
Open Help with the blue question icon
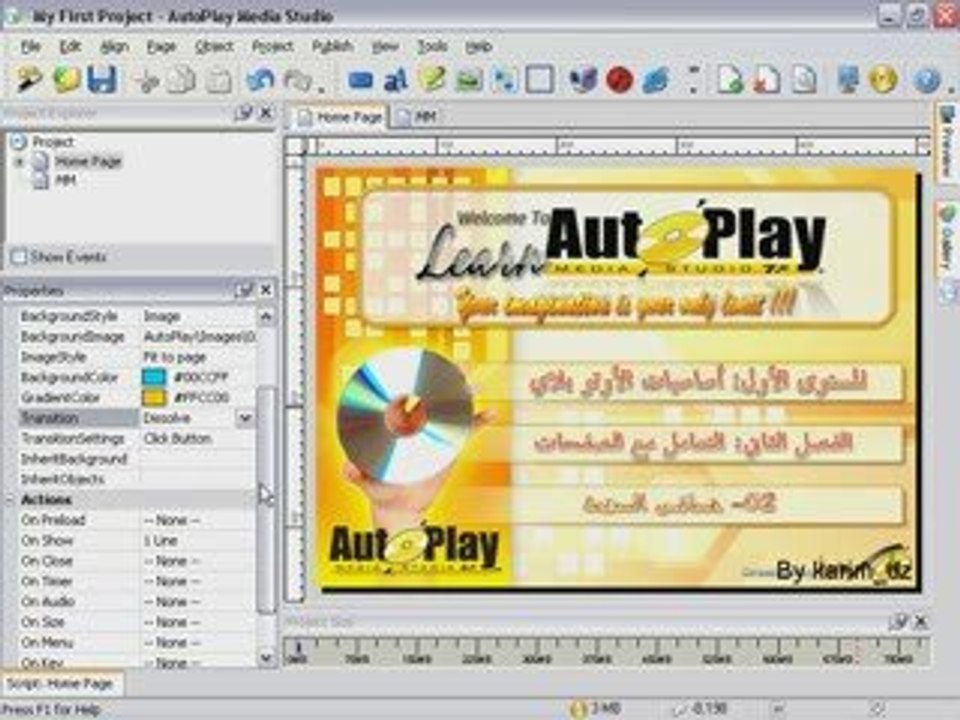pyautogui.click(x=926, y=80)
